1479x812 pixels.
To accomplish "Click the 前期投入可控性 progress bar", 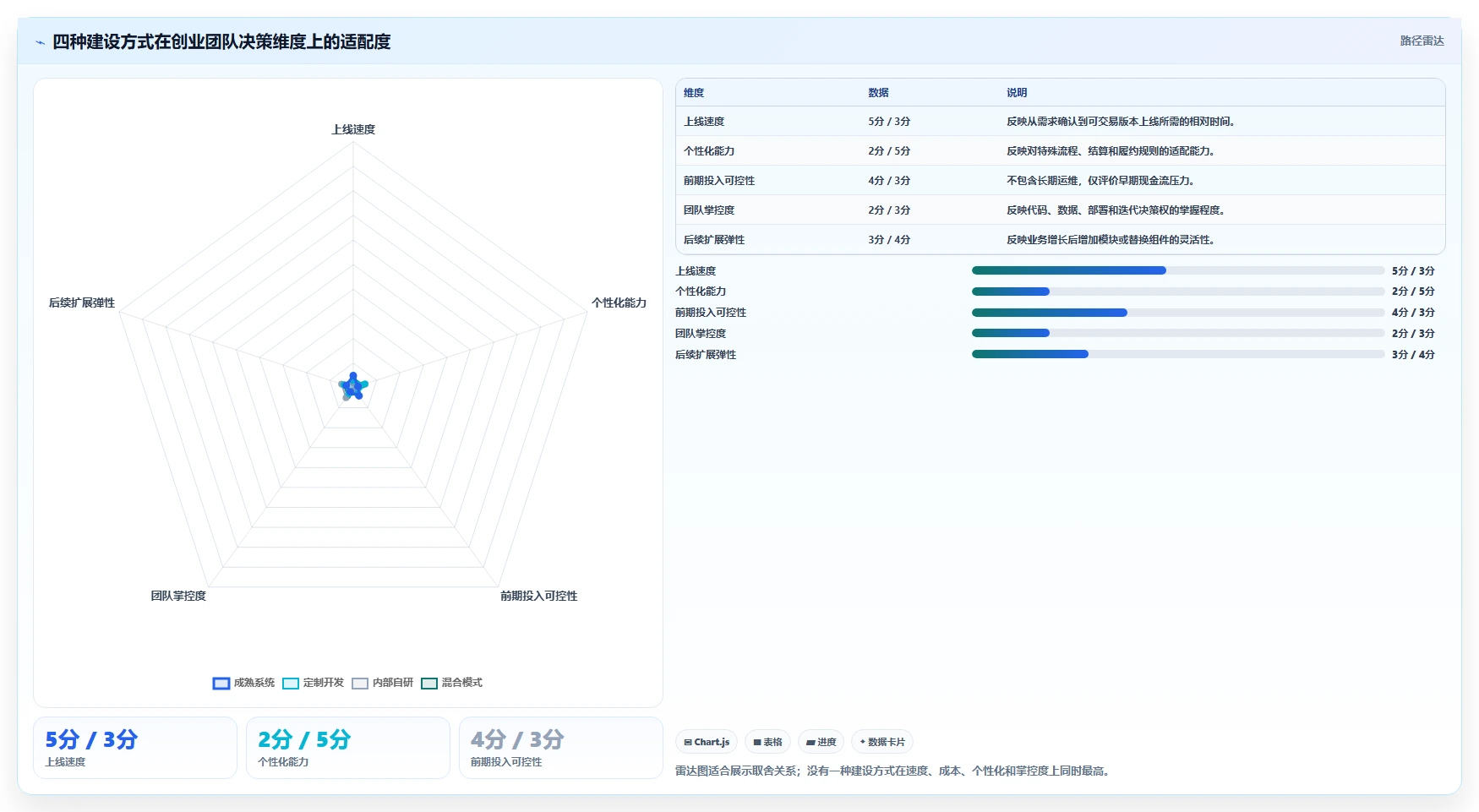I will tap(1178, 313).
